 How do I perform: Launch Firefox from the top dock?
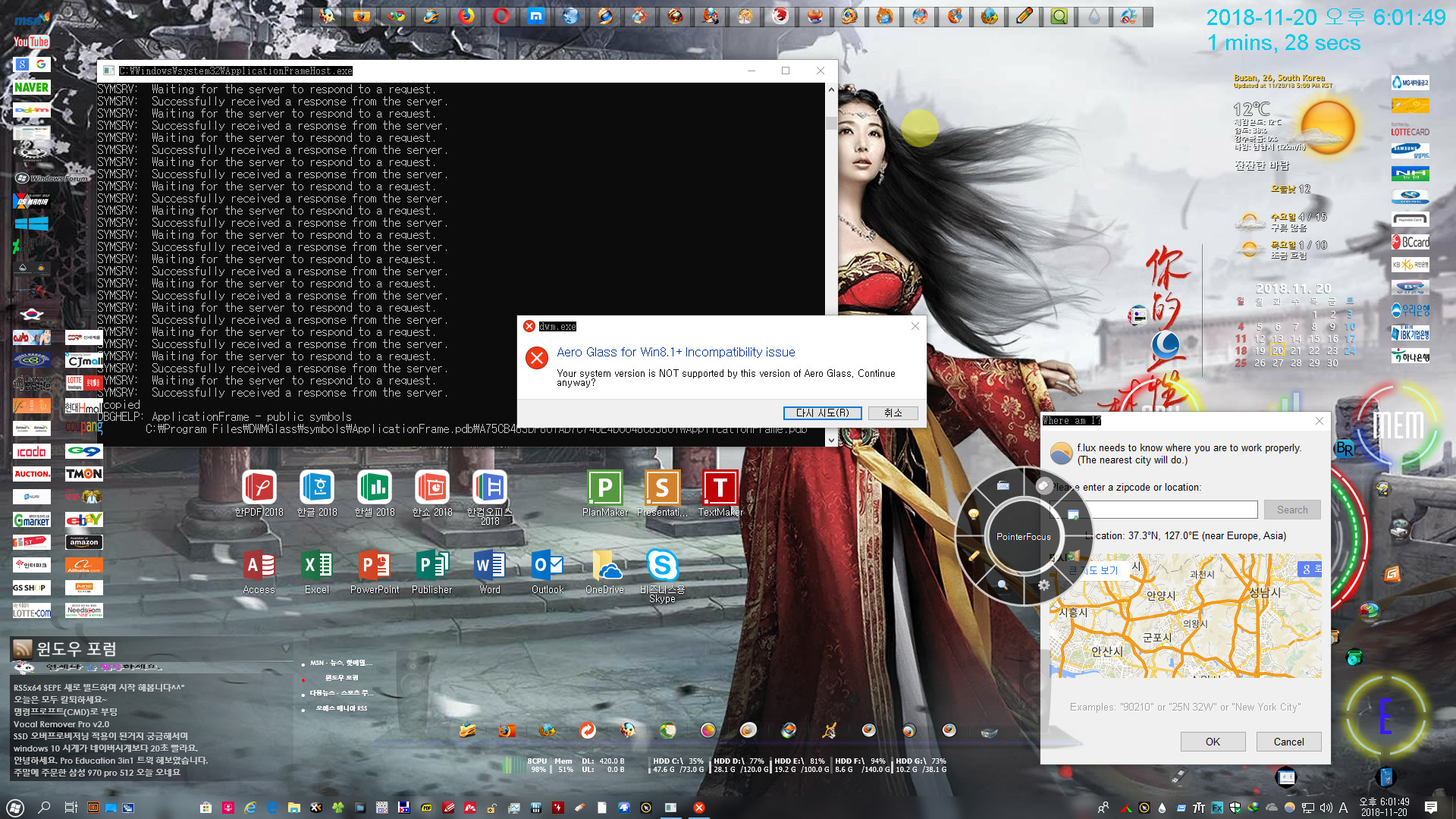[466, 16]
